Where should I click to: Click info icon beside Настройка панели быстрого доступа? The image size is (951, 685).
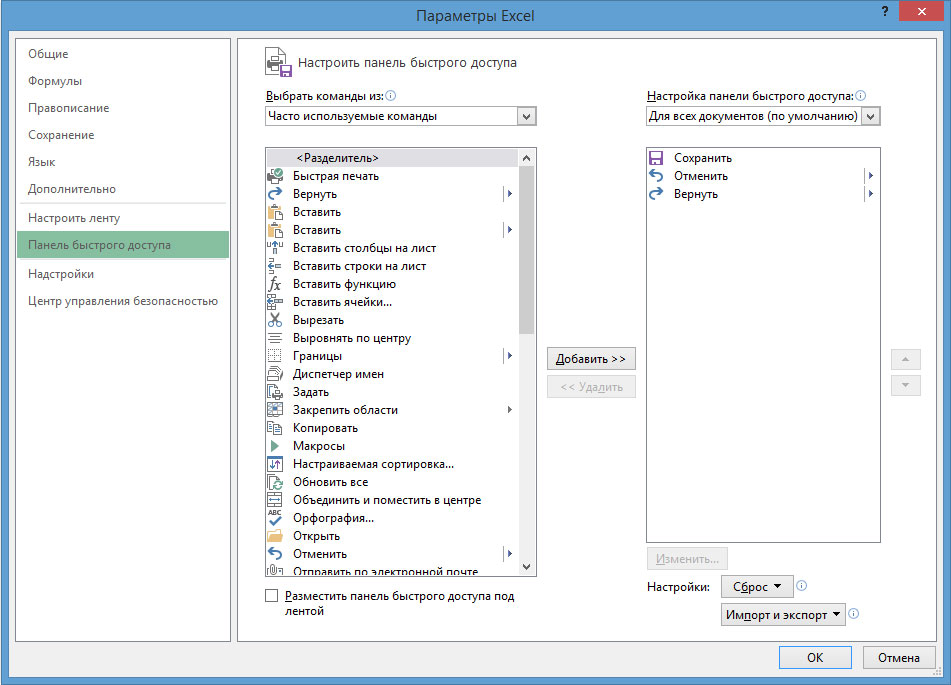(x=861, y=95)
